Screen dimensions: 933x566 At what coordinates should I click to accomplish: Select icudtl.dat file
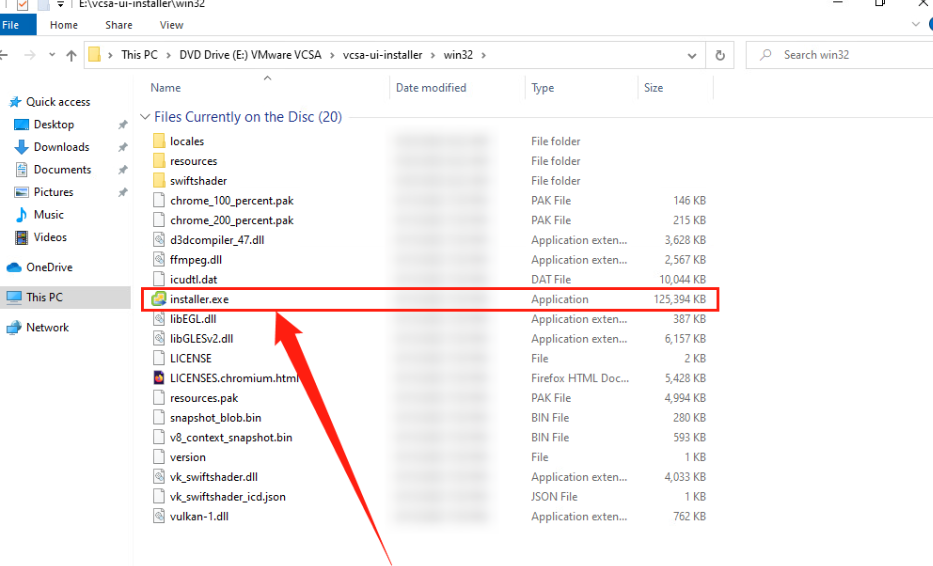pyautogui.click(x=193, y=279)
